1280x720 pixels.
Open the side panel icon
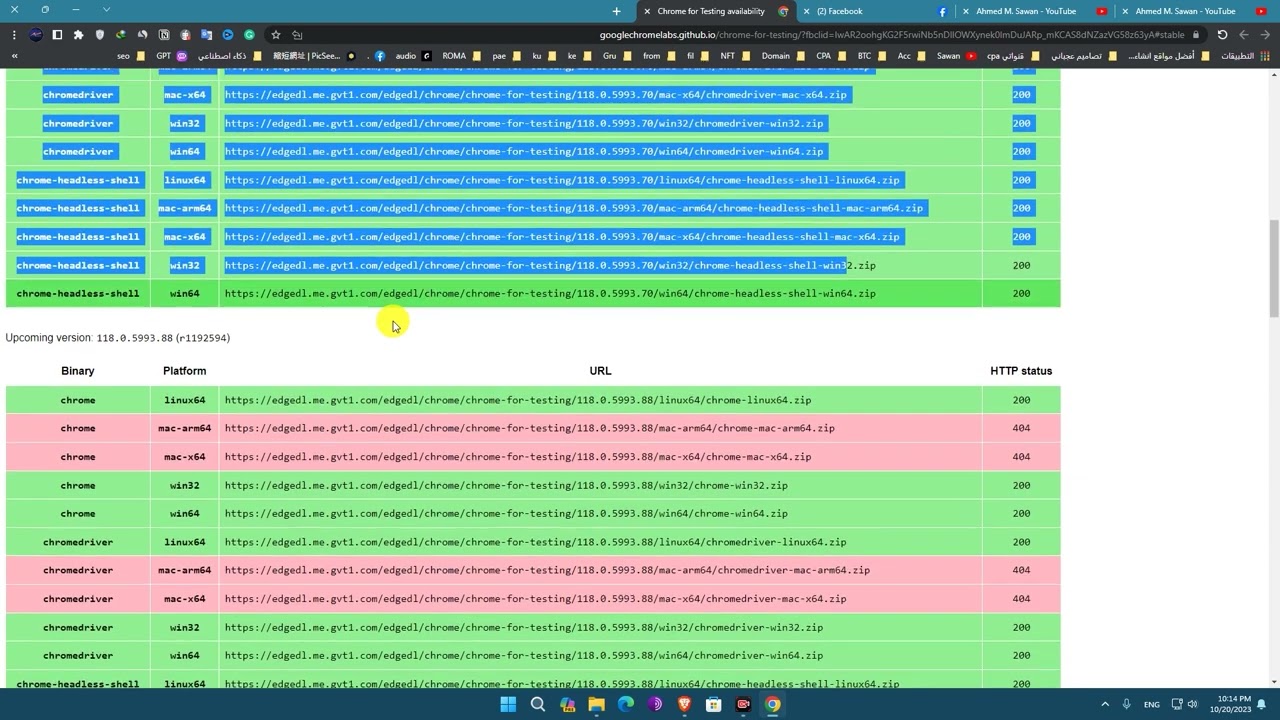[57, 34]
